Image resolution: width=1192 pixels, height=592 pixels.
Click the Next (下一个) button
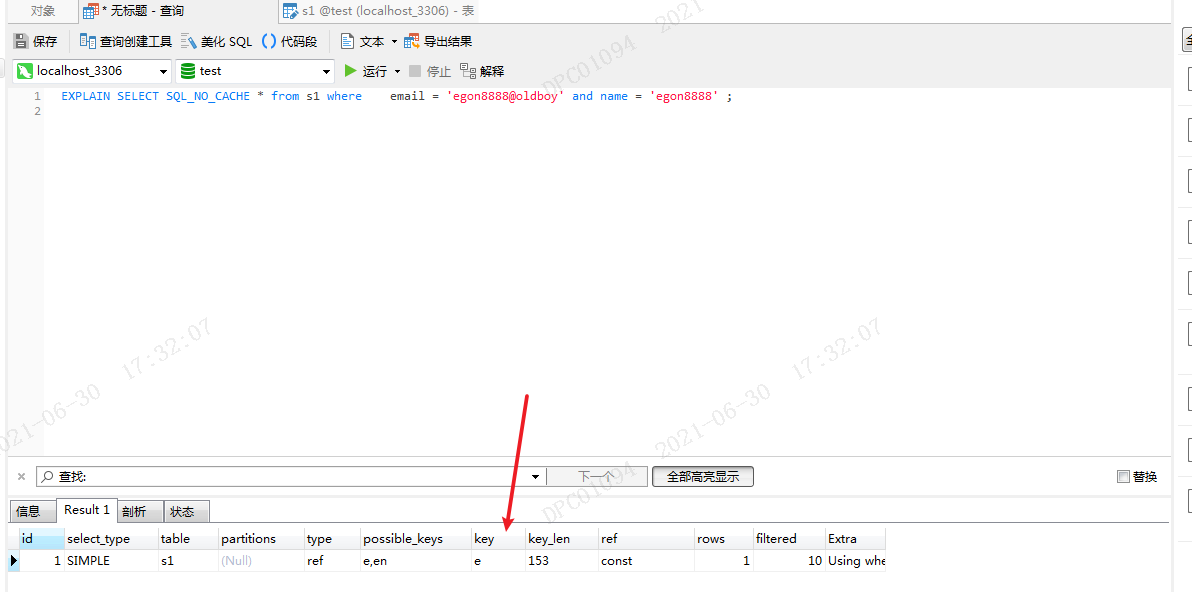(598, 476)
